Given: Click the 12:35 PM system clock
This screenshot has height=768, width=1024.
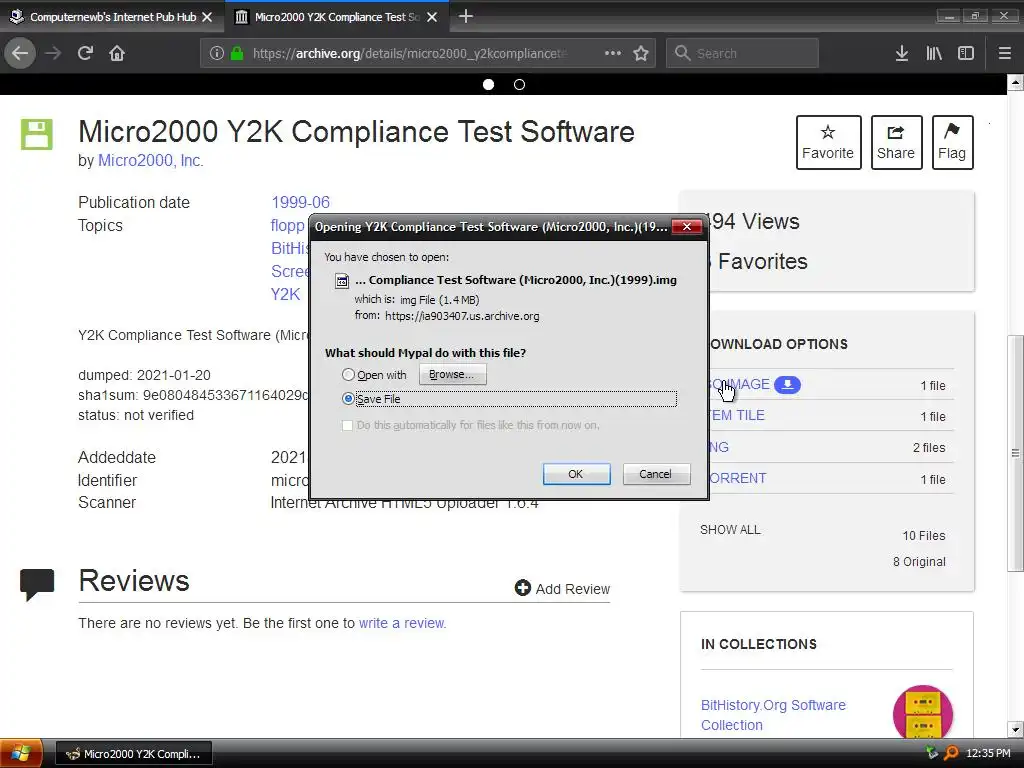Looking at the screenshot, I should [x=988, y=754].
